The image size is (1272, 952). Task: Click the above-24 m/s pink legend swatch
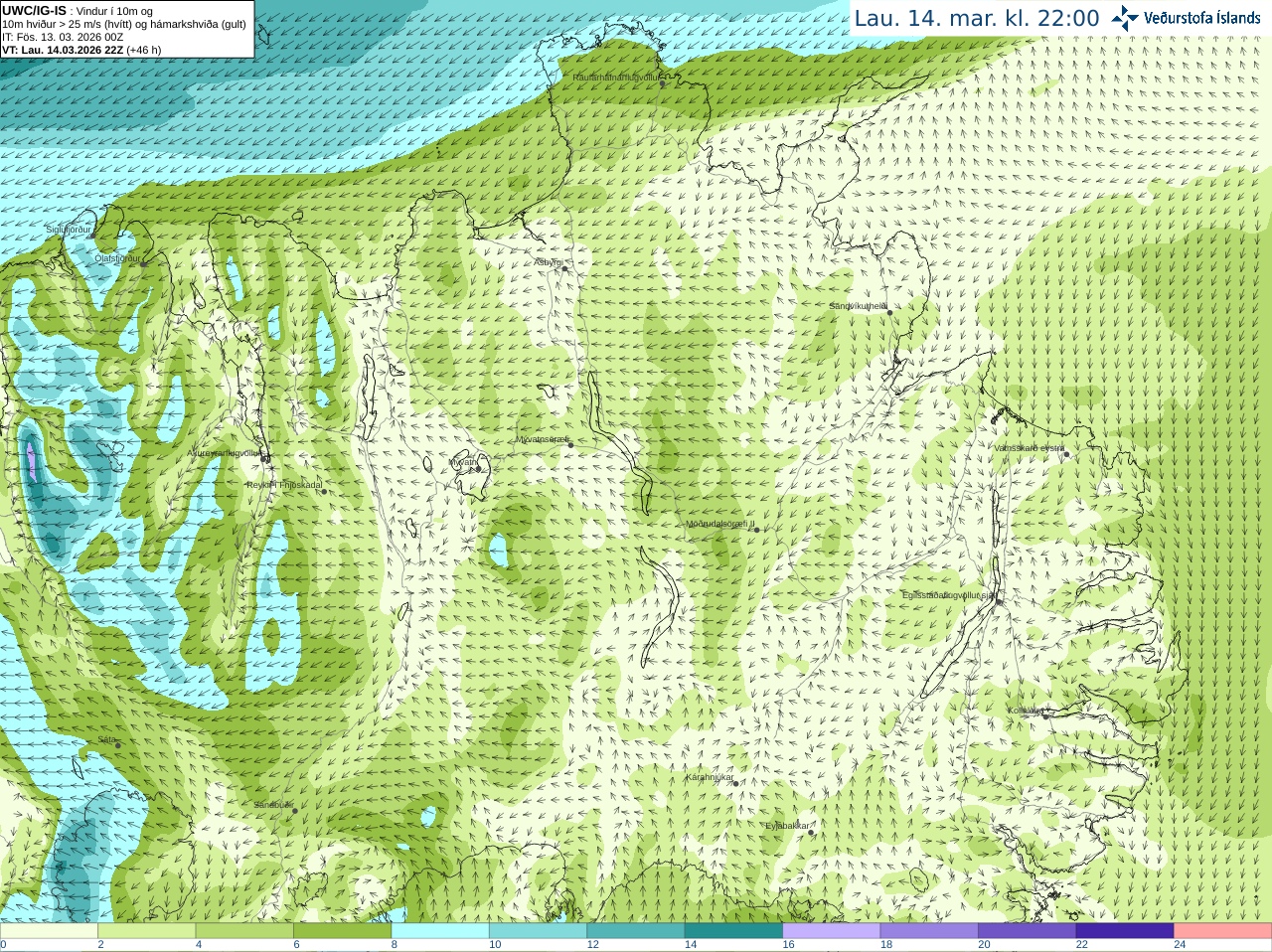[1223, 931]
